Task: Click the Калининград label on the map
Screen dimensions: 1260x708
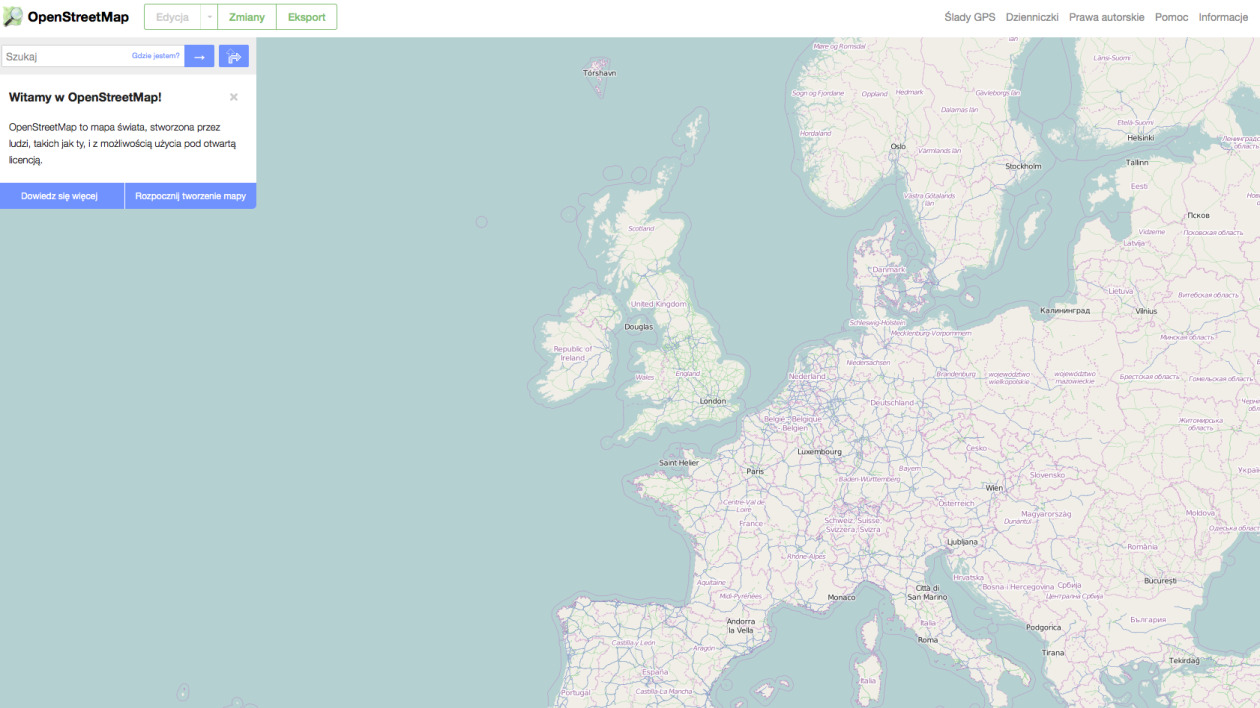Action: [x=1065, y=310]
